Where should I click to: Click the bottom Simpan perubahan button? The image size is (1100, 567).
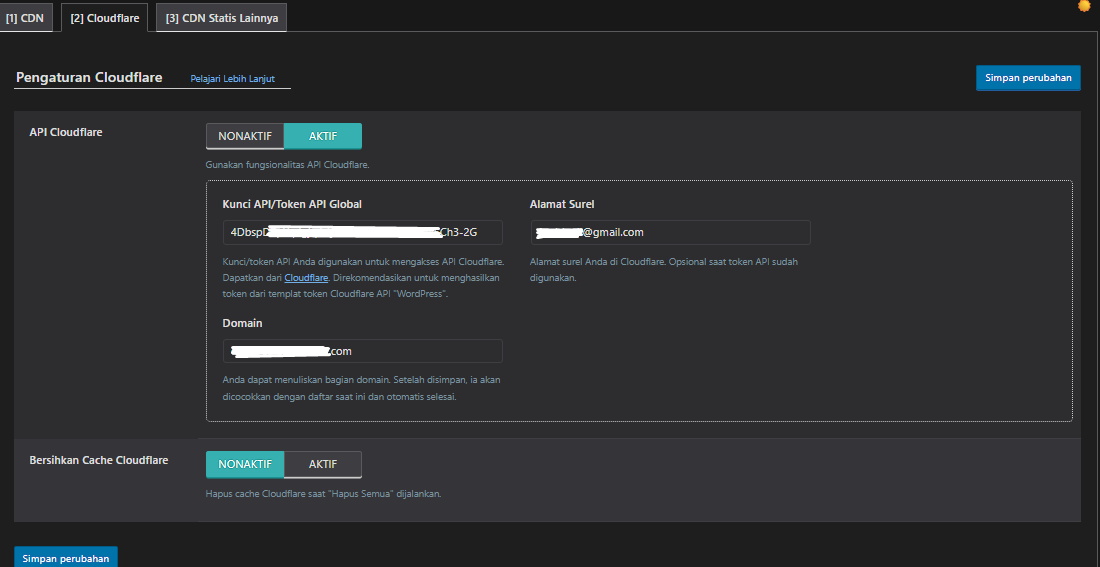(x=65, y=558)
